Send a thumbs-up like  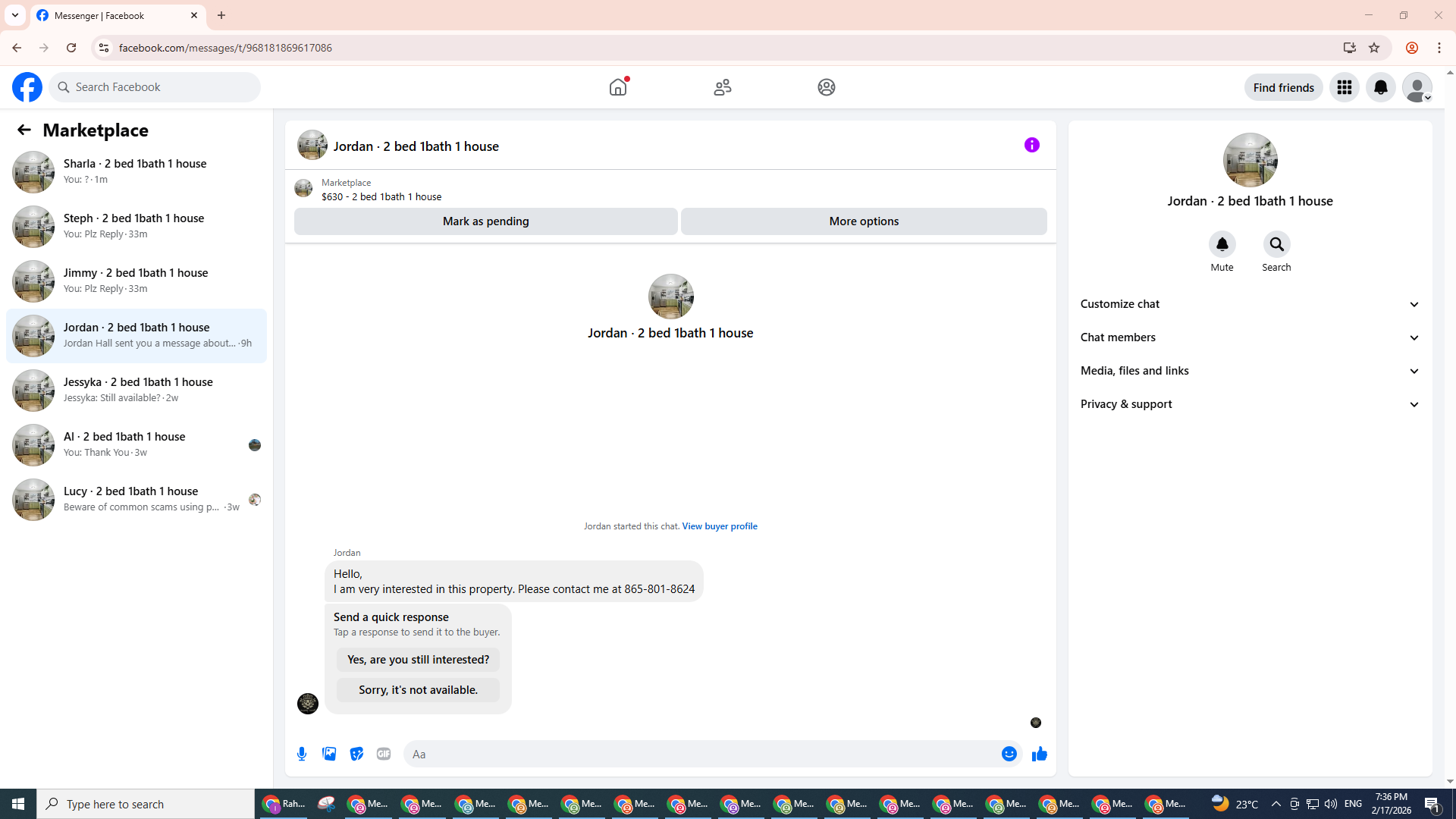[1039, 754]
